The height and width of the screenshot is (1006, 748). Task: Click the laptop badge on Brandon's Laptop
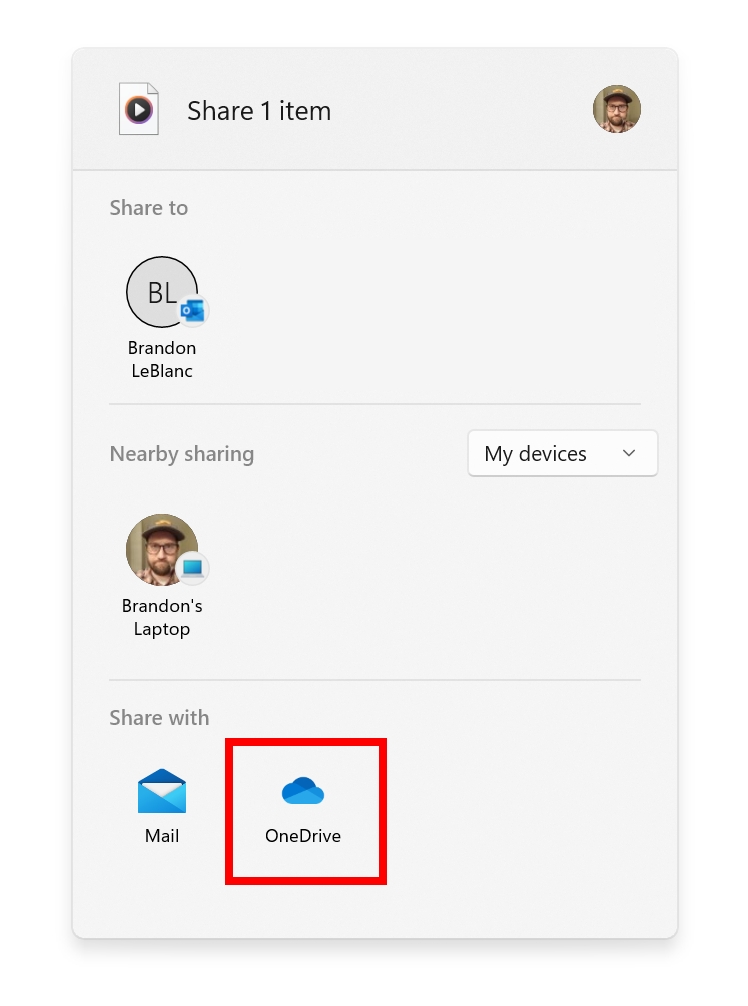(192, 567)
